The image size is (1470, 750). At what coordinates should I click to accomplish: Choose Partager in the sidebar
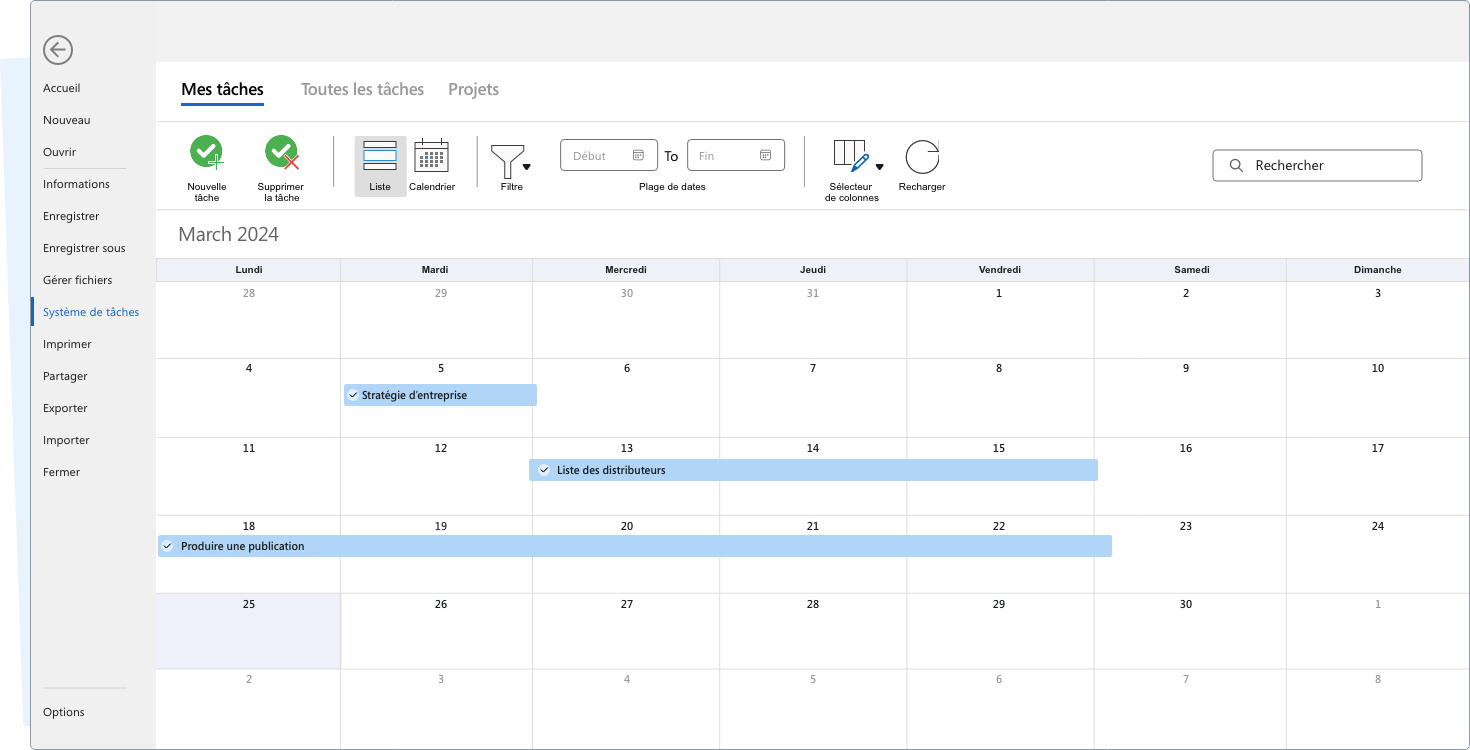65,376
